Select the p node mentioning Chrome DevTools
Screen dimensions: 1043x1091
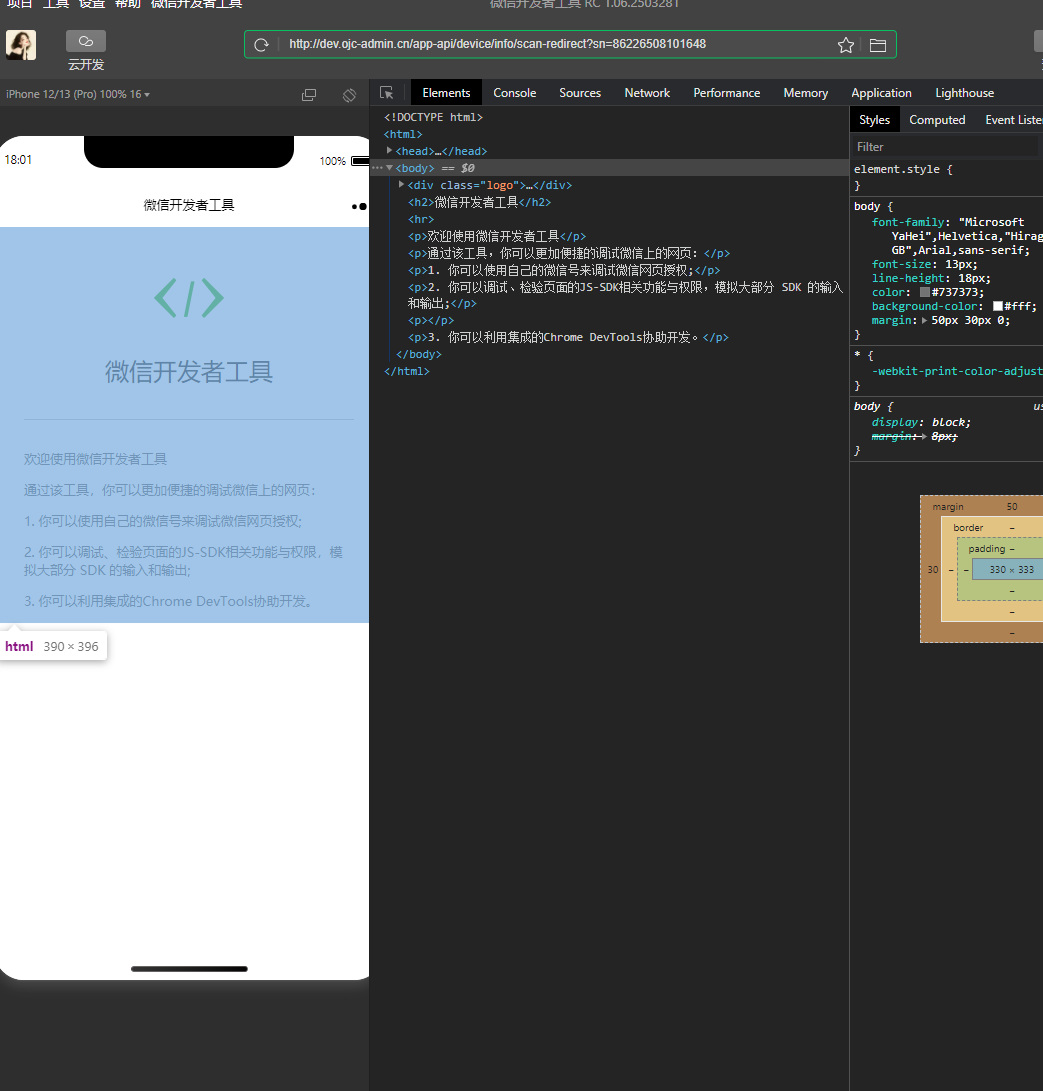[x=568, y=337]
